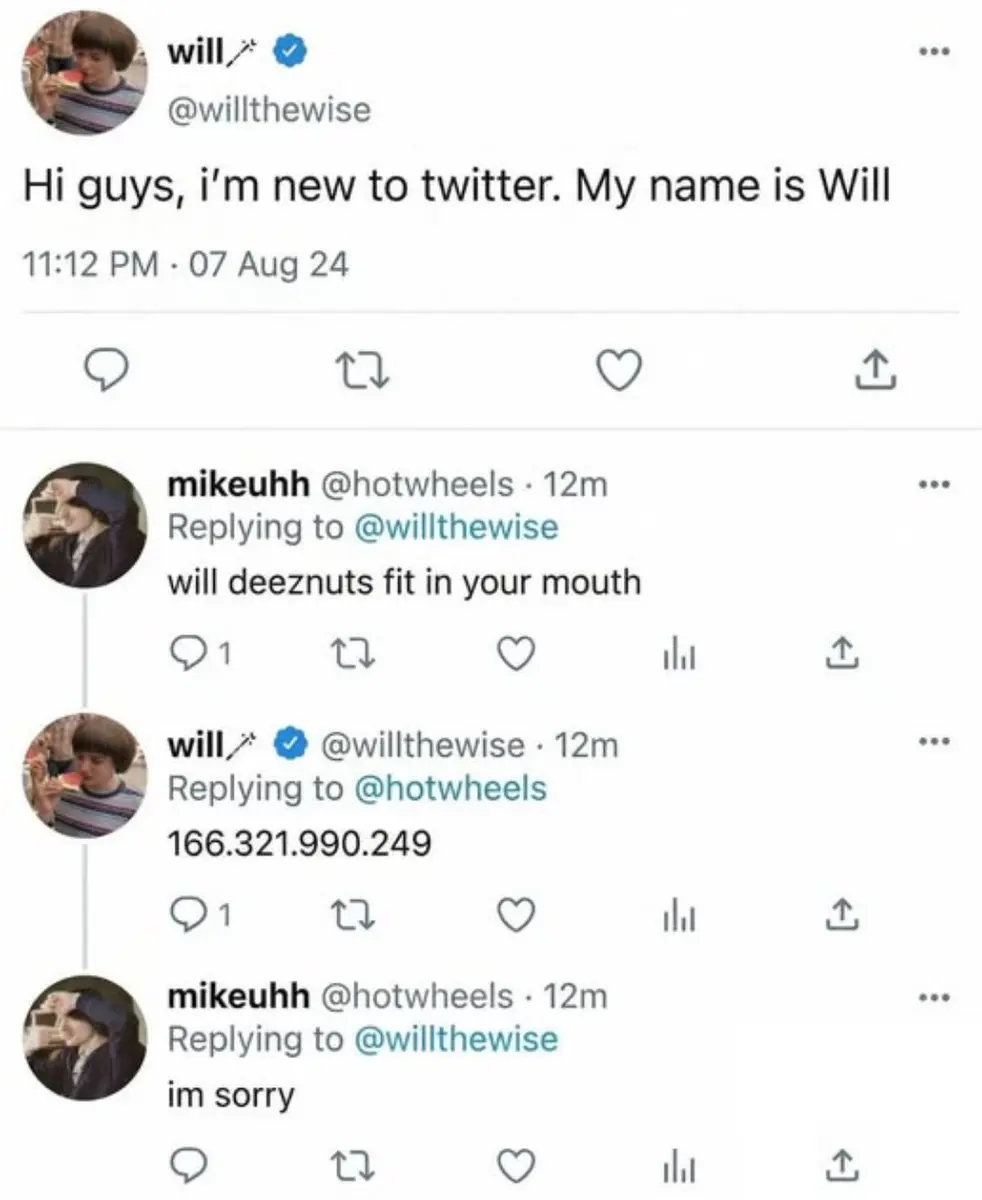
Task: Reply to the 'im sorry' tweet
Action: 185,1165
